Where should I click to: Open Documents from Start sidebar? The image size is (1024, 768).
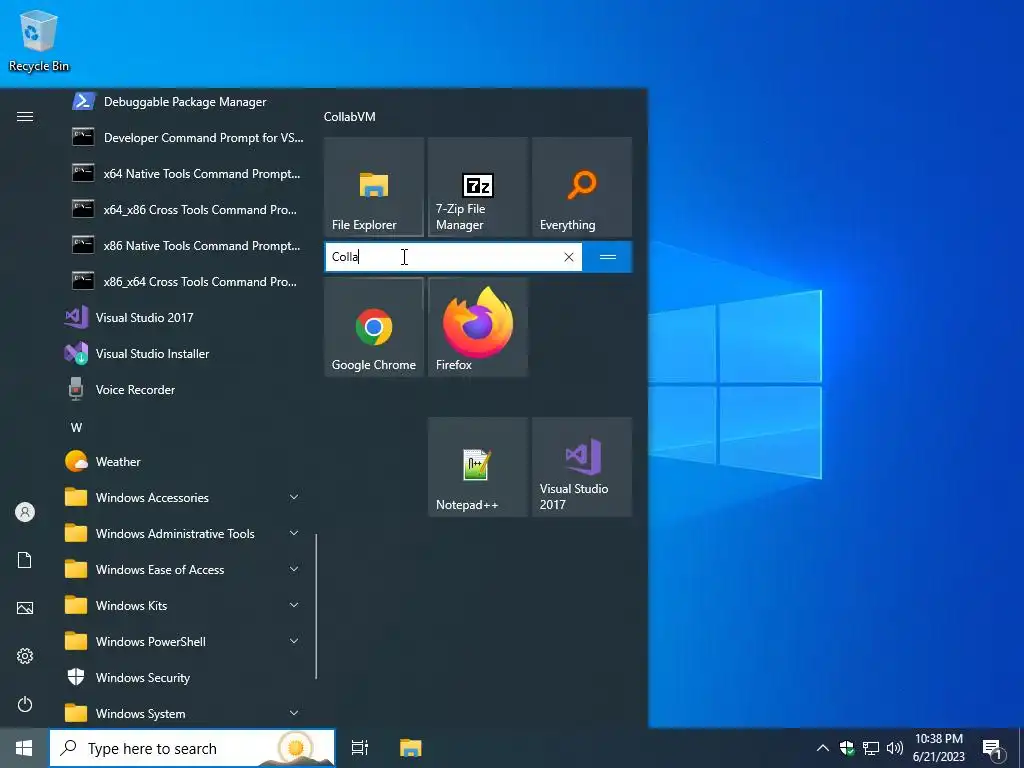click(25, 560)
